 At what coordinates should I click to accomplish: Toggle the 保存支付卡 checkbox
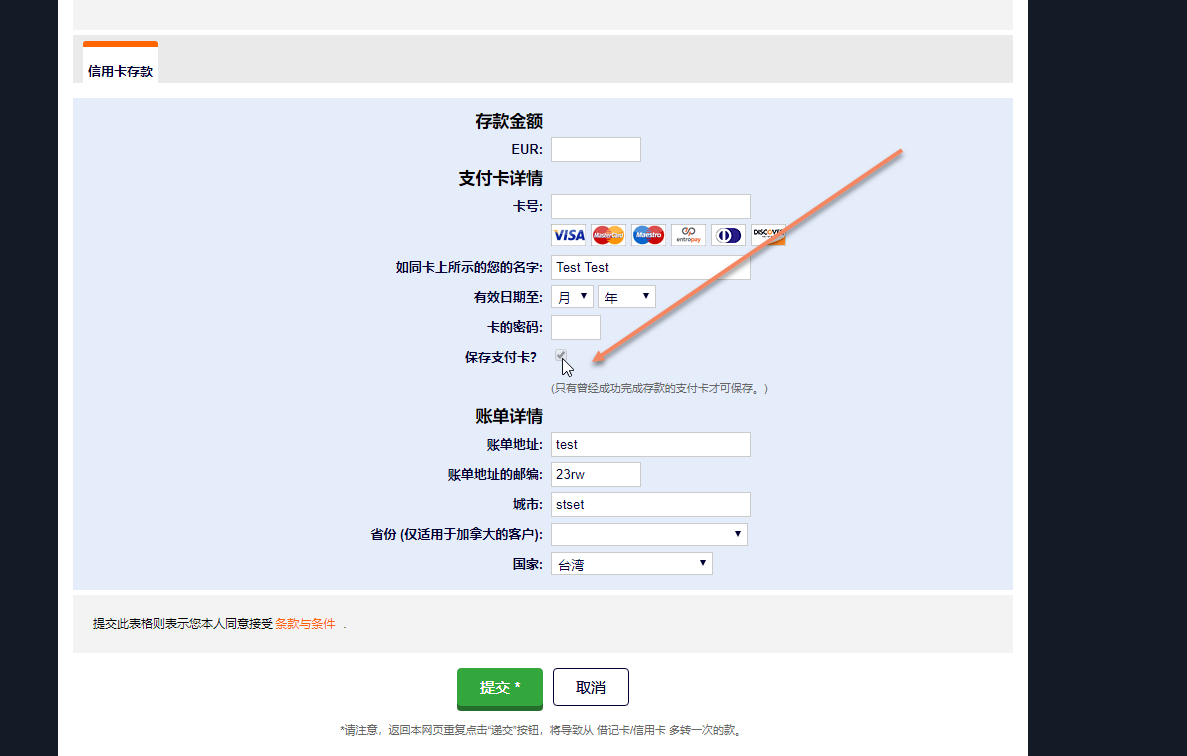(x=561, y=356)
